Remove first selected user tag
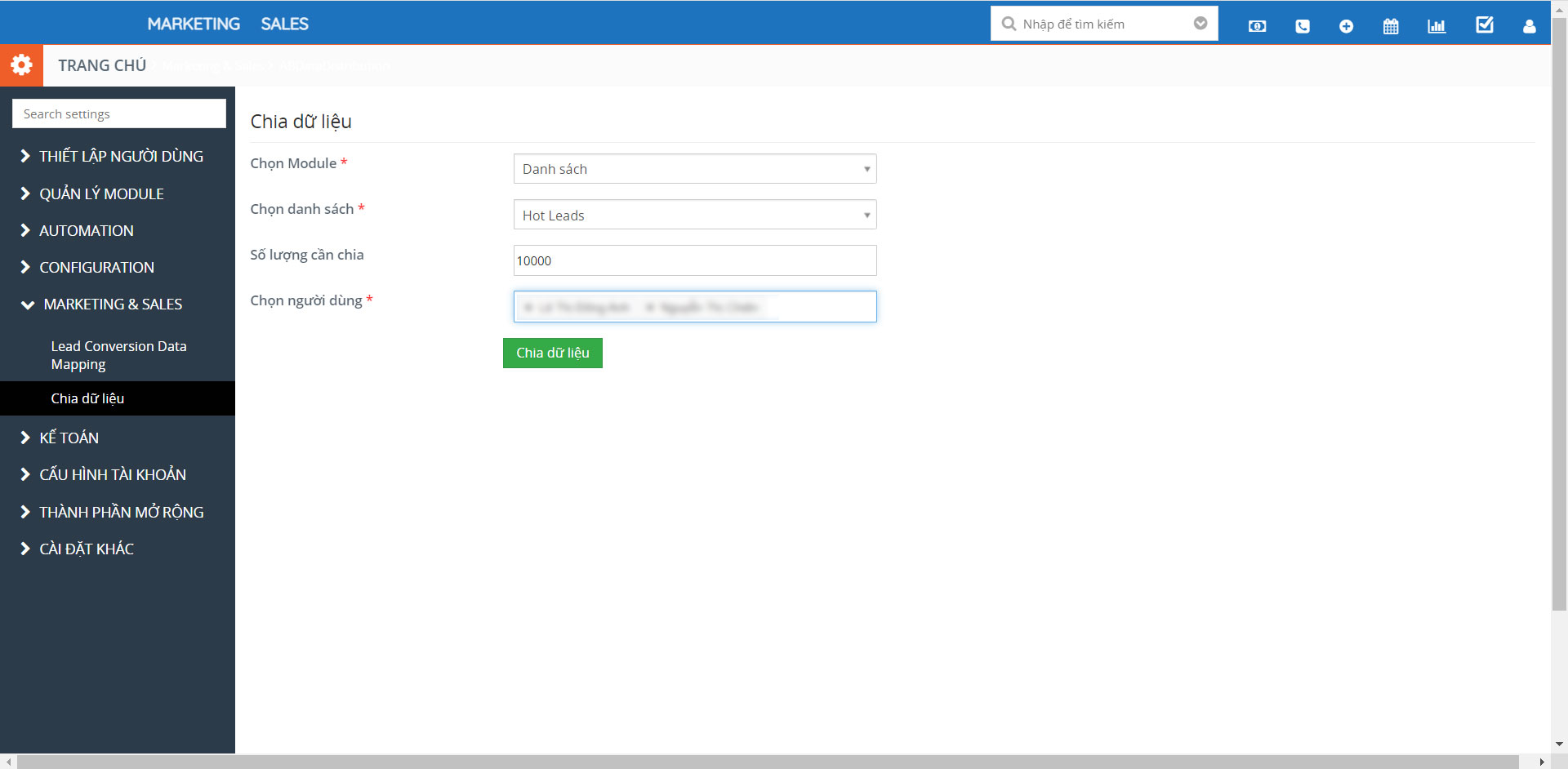 pos(528,307)
